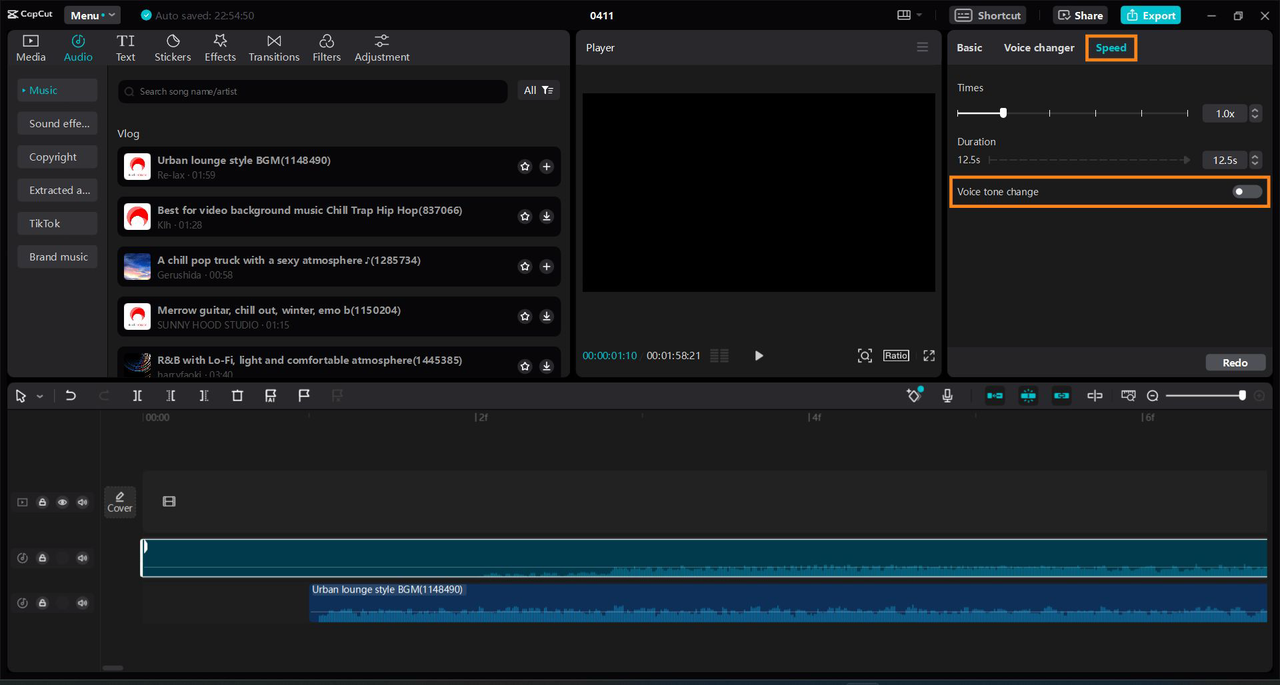
Task: Click the 1.0x speed stepper arrows
Action: click(x=1255, y=113)
